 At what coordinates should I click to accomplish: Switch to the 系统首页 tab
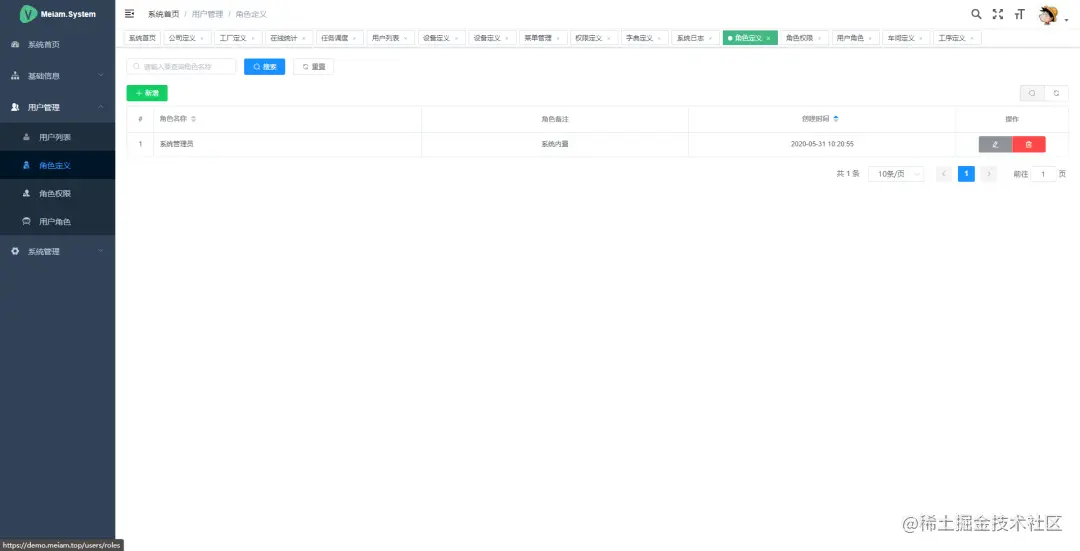tap(143, 38)
